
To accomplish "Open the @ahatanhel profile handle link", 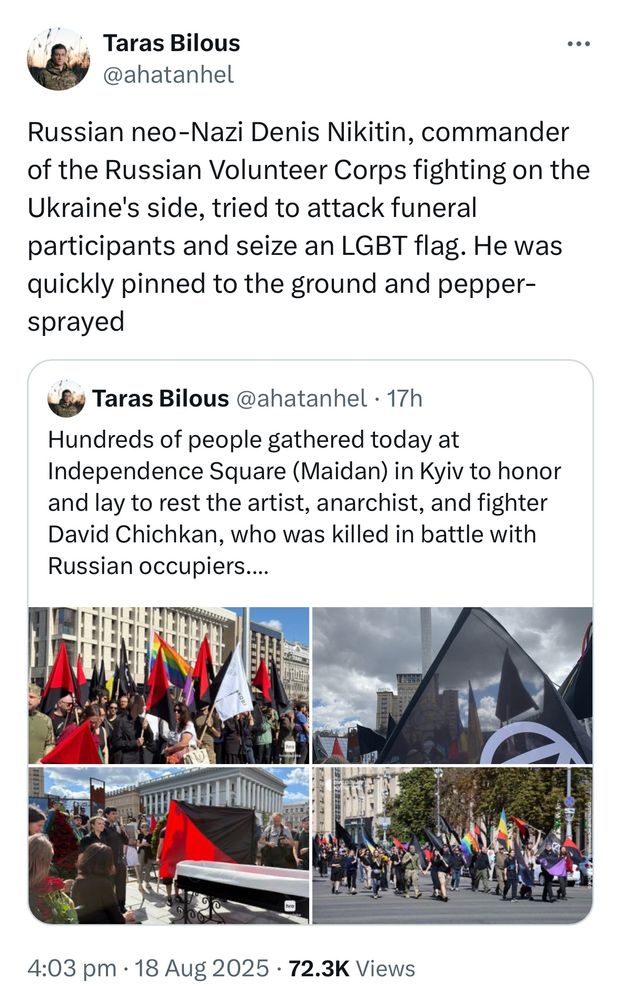I will [x=165, y=72].
